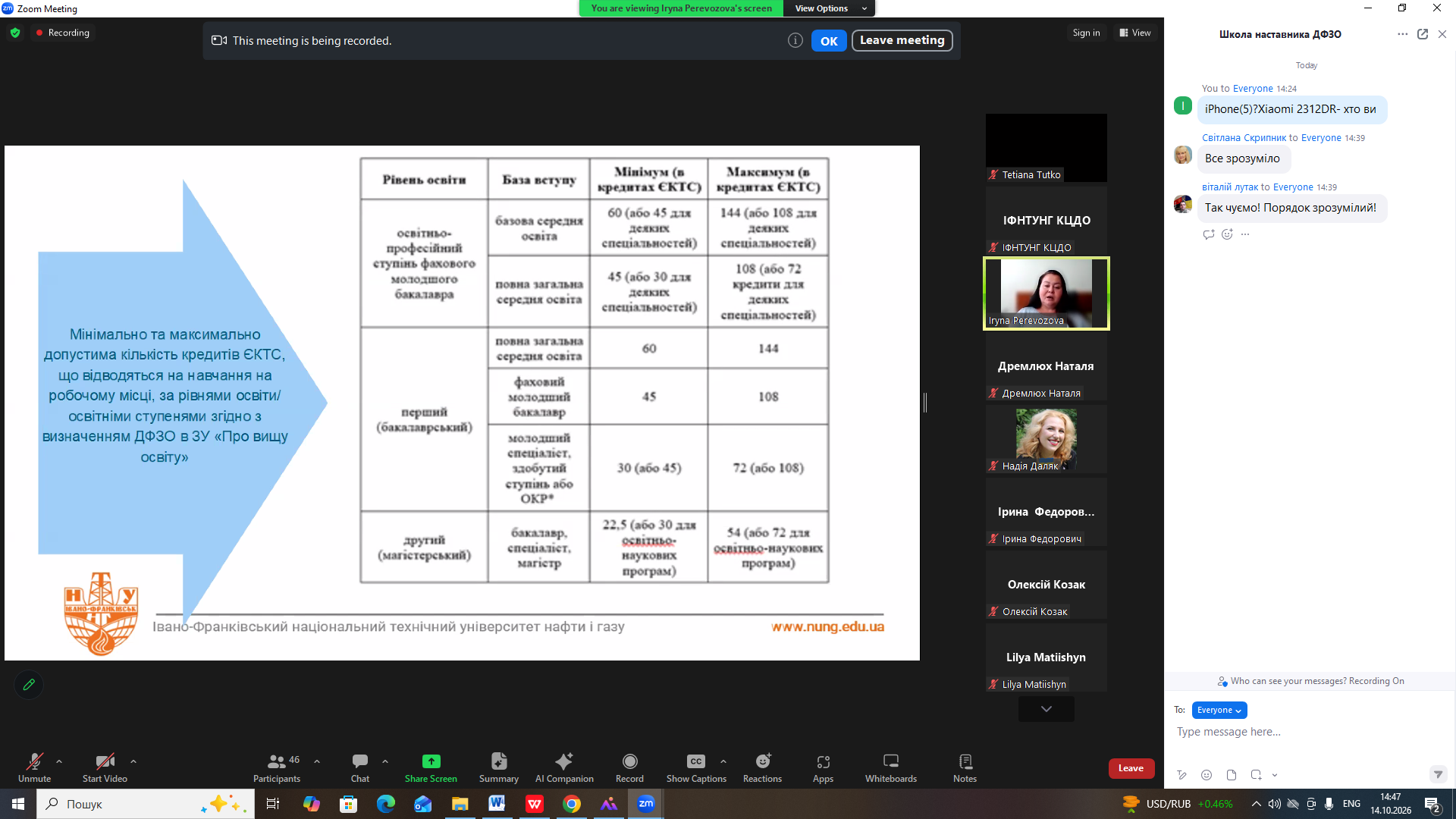Viewport: 1456px width, 819px height.
Task: Open Whiteboards
Action: (x=891, y=767)
